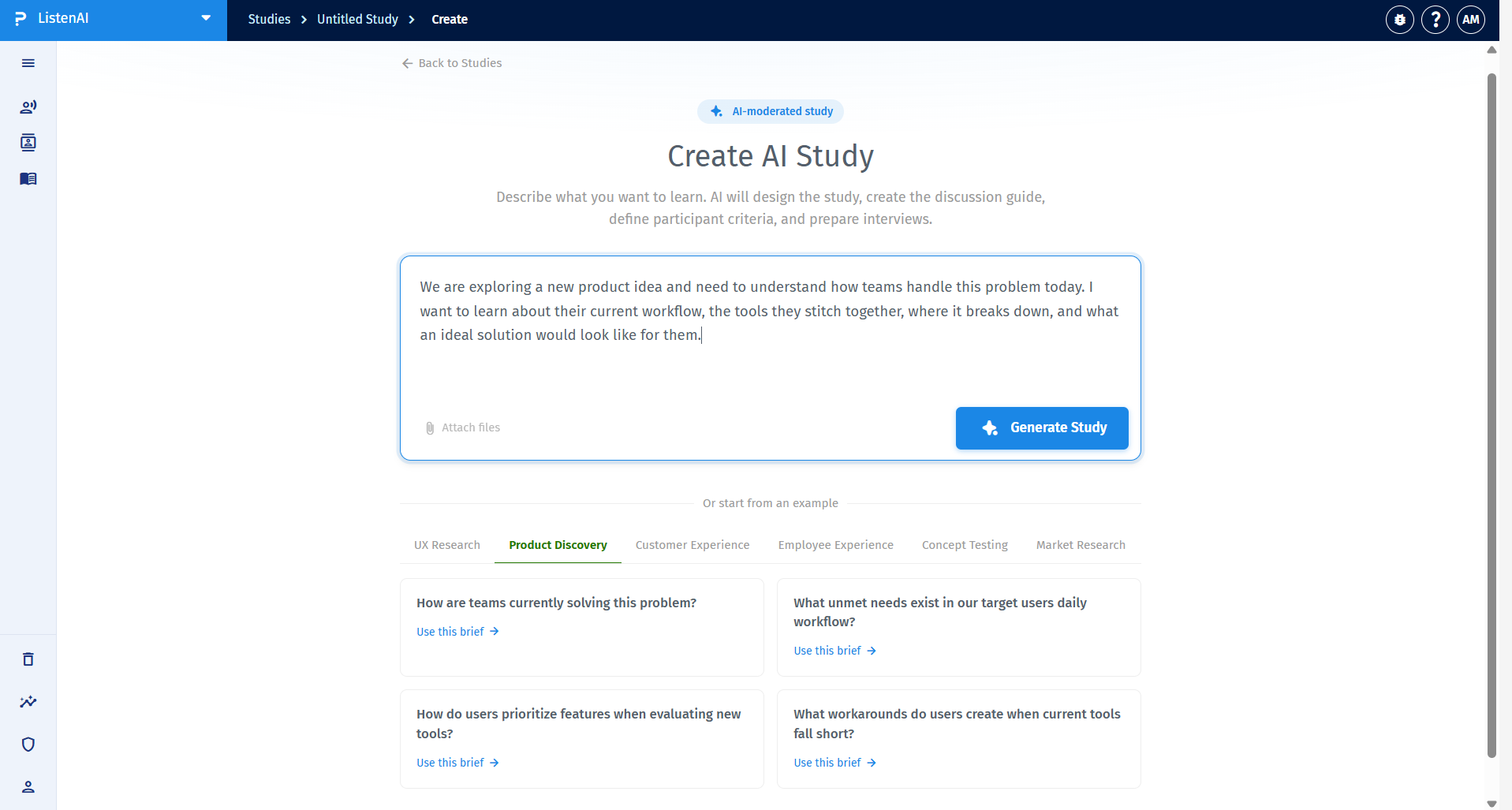Use this brief for teams solving problem
1512x810 pixels.
click(458, 632)
